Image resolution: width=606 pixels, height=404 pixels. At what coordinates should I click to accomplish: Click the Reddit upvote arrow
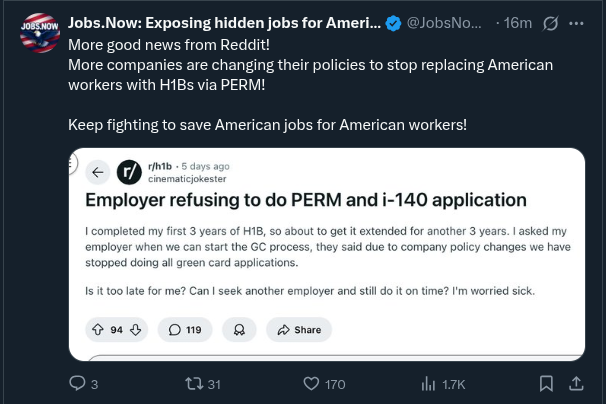click(x=98, y=329)
